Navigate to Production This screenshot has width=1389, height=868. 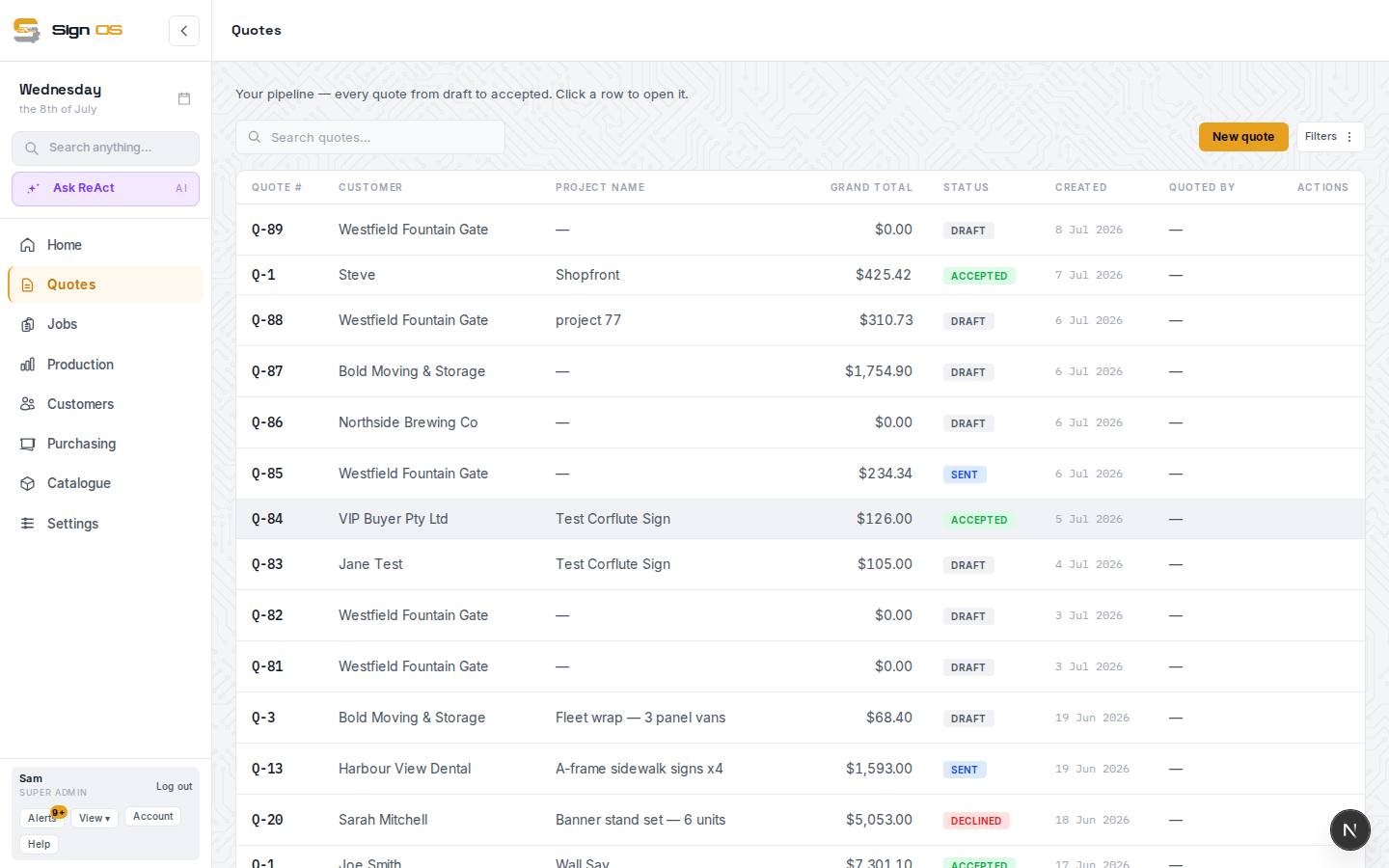coord(105,365)
